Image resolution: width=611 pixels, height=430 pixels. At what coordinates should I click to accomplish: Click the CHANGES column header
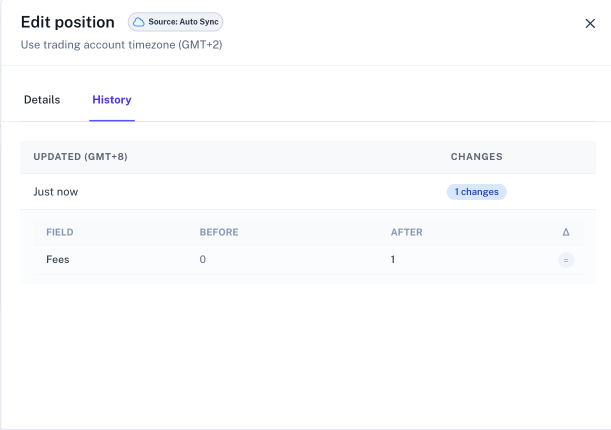pyautogui.click(x=477, y=157)
